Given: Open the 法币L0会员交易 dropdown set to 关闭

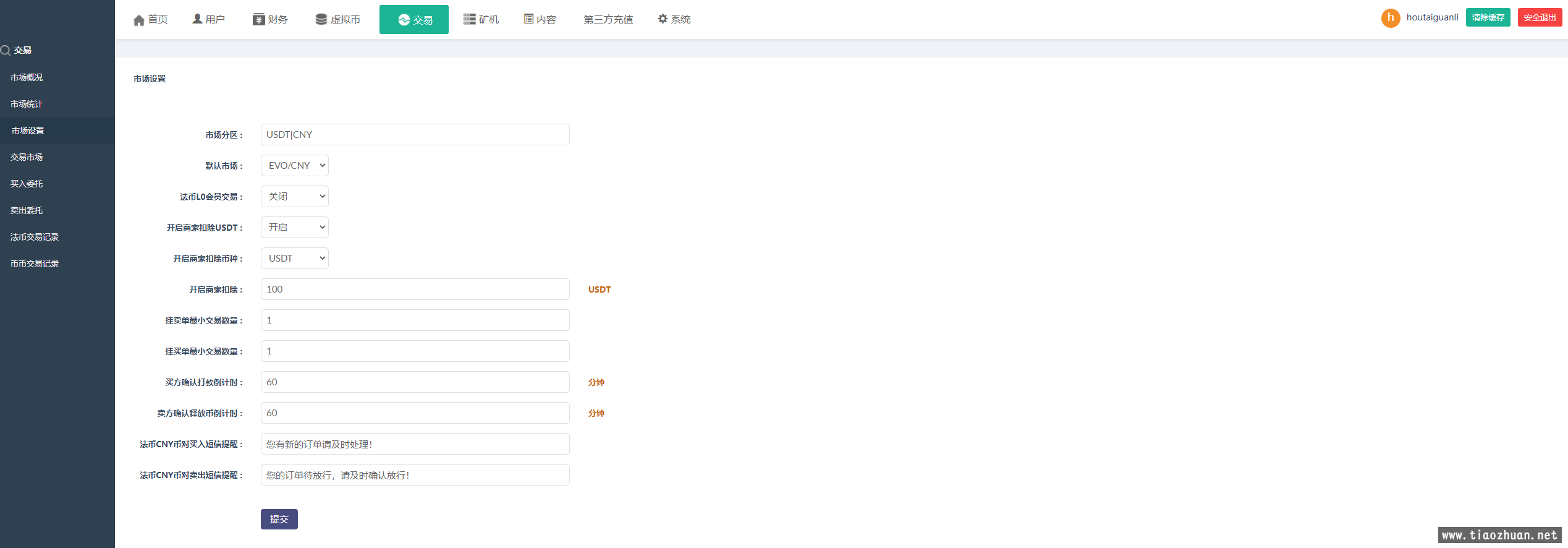Looking at the screenshot, I should tap(295, 197).
